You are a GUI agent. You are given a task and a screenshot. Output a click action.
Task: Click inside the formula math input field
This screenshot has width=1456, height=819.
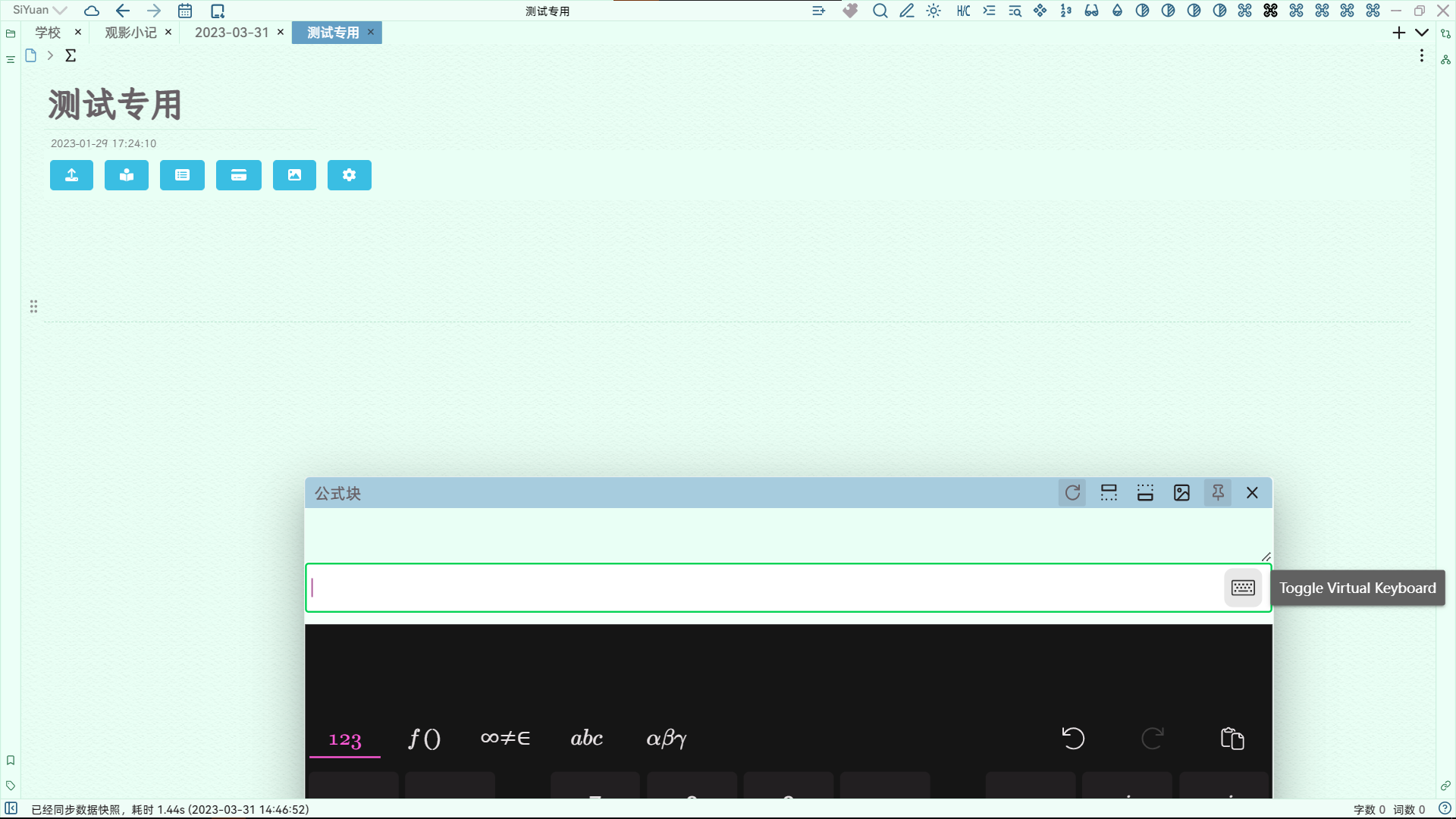(x=758, y=588)
